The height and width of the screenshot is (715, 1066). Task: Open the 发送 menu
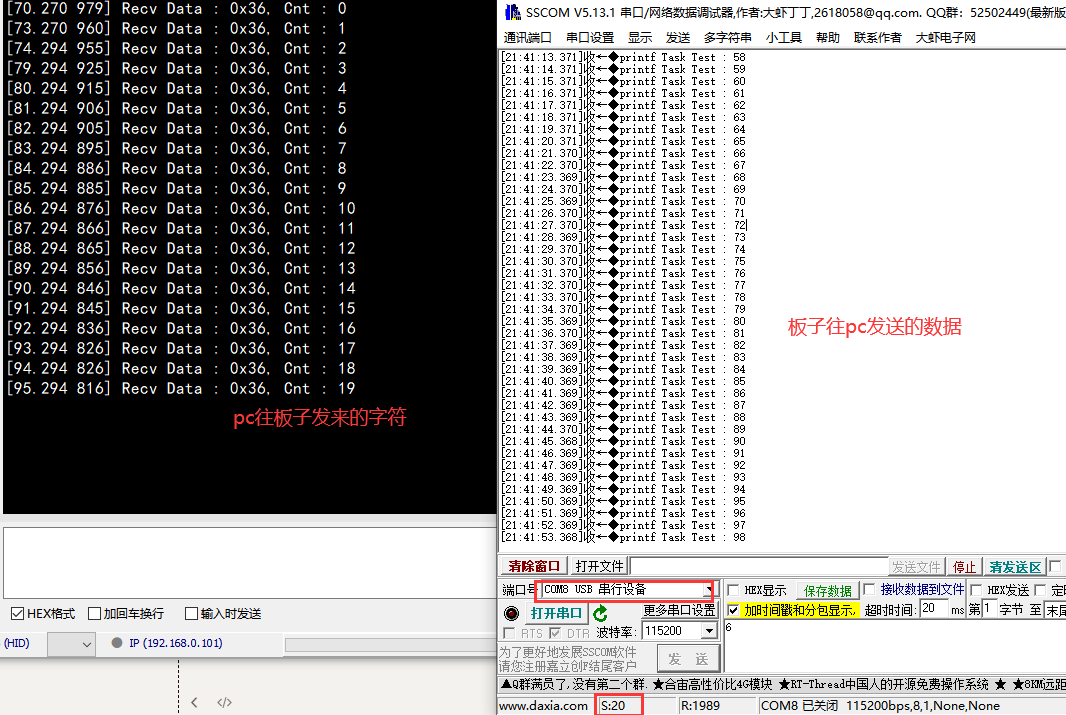coord(678,37)
